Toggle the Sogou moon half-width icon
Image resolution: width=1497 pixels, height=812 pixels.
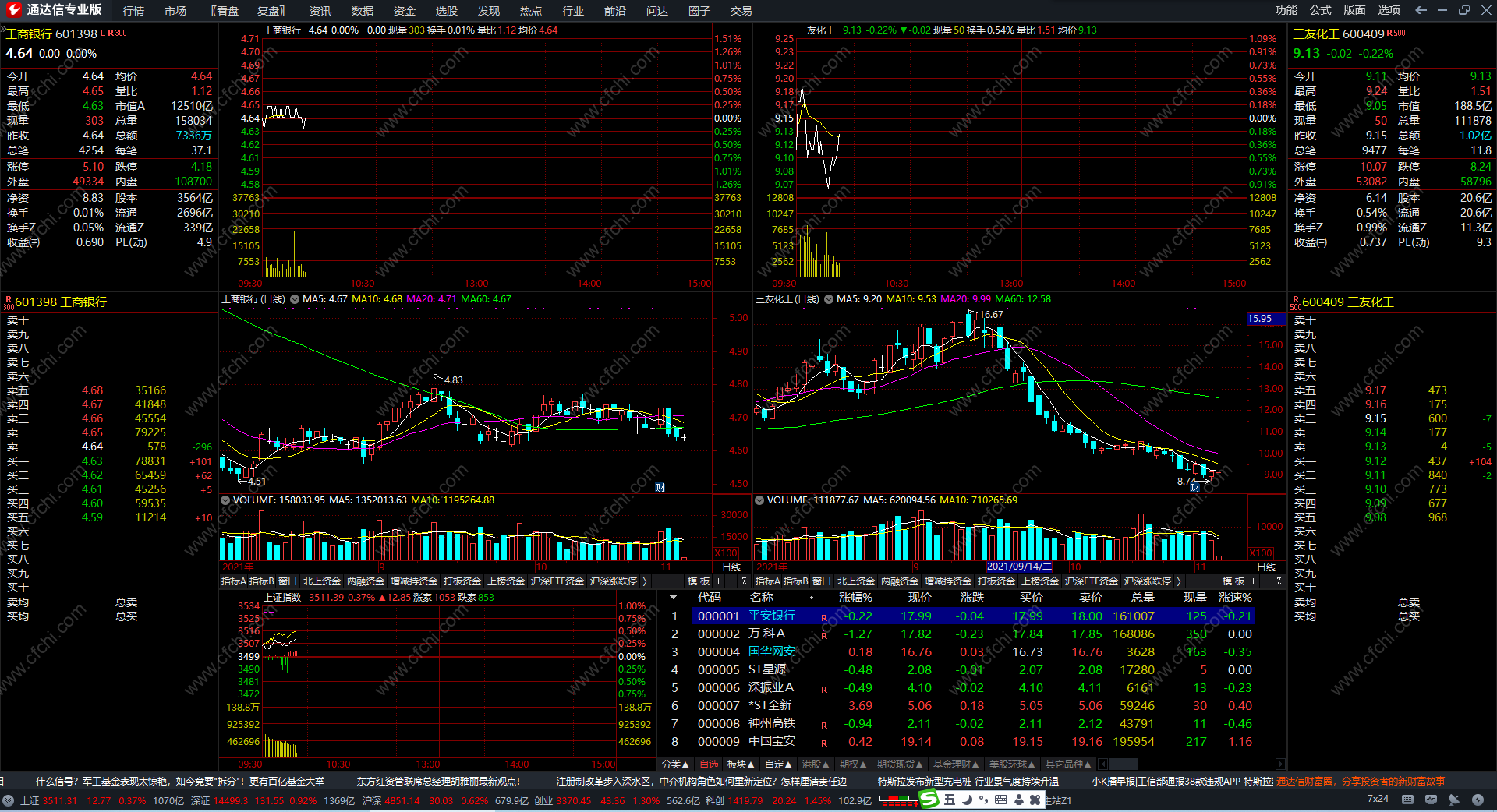click(x=967, y=800)
